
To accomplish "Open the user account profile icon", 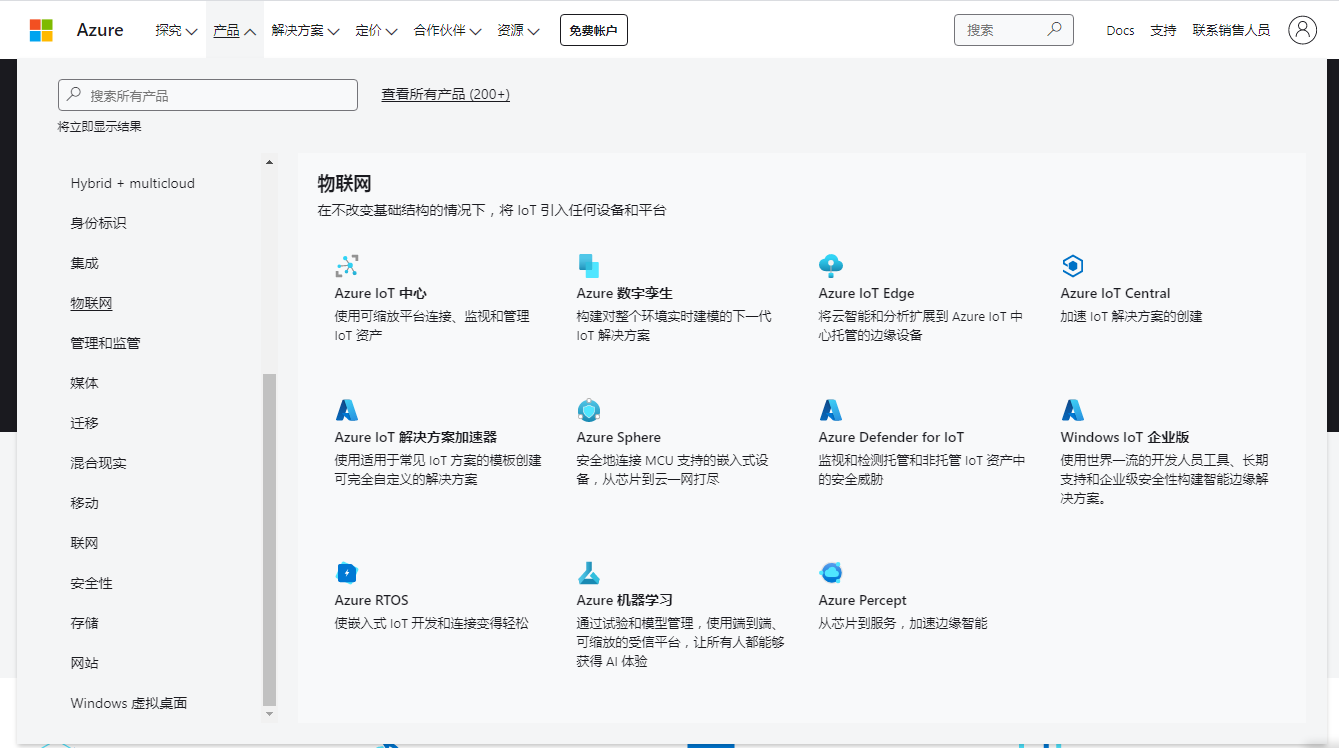I will point(1302,30).
